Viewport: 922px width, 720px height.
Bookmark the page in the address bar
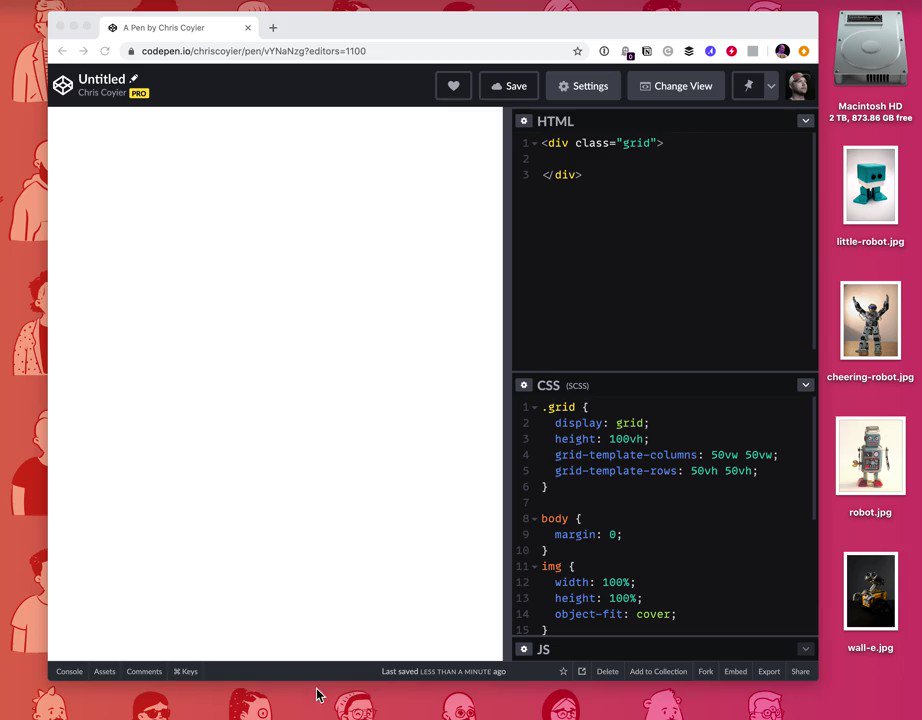(577, 51)
